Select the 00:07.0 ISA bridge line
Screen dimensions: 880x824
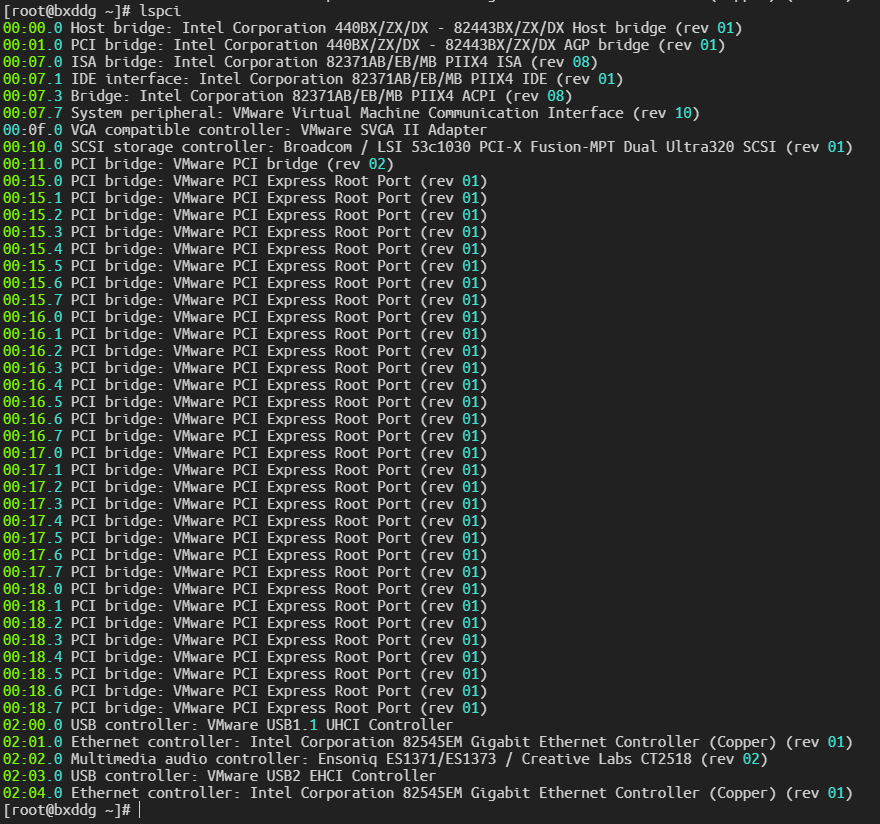pos(300,62)
